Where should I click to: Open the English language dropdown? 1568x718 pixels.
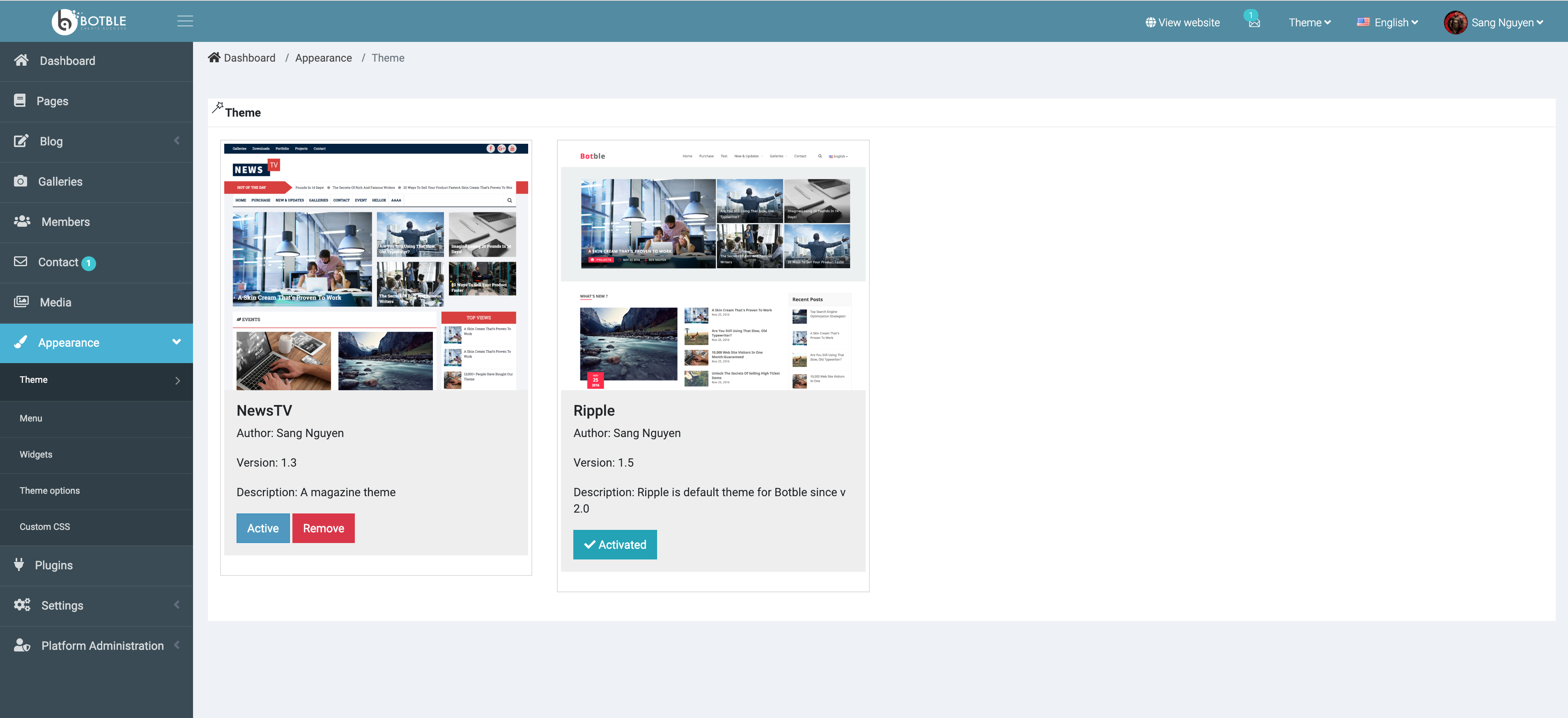[x=1388, y=23]
